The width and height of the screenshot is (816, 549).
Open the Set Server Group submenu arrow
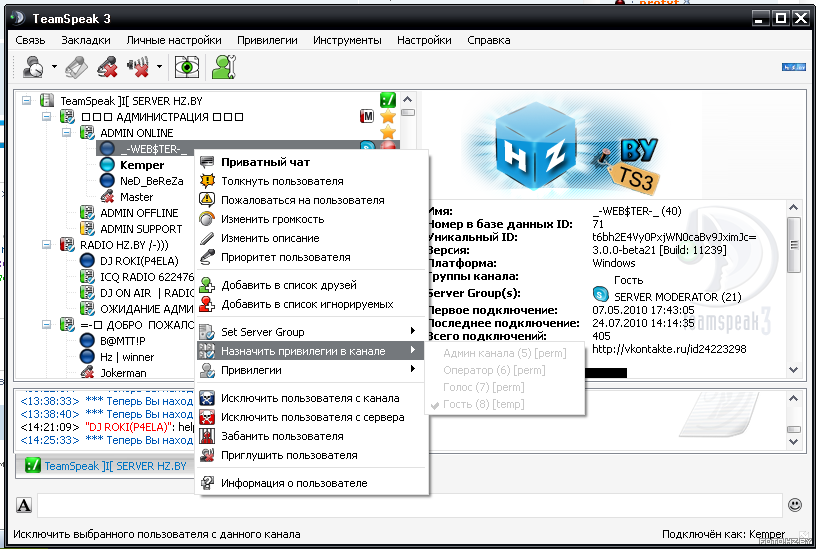tap(412, 331)
